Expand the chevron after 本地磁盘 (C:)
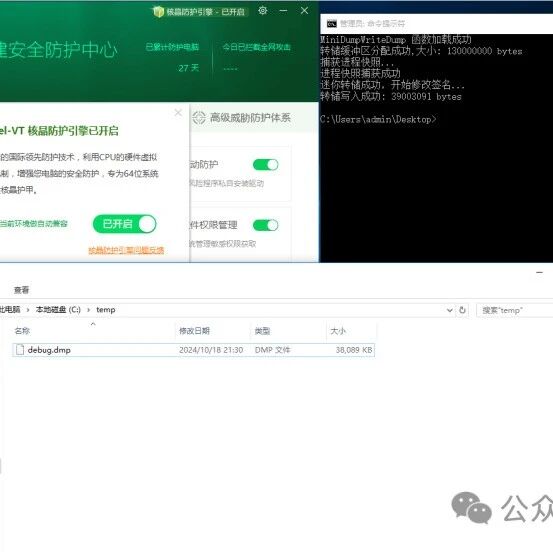Screen dimensions: 553x552 89,310
